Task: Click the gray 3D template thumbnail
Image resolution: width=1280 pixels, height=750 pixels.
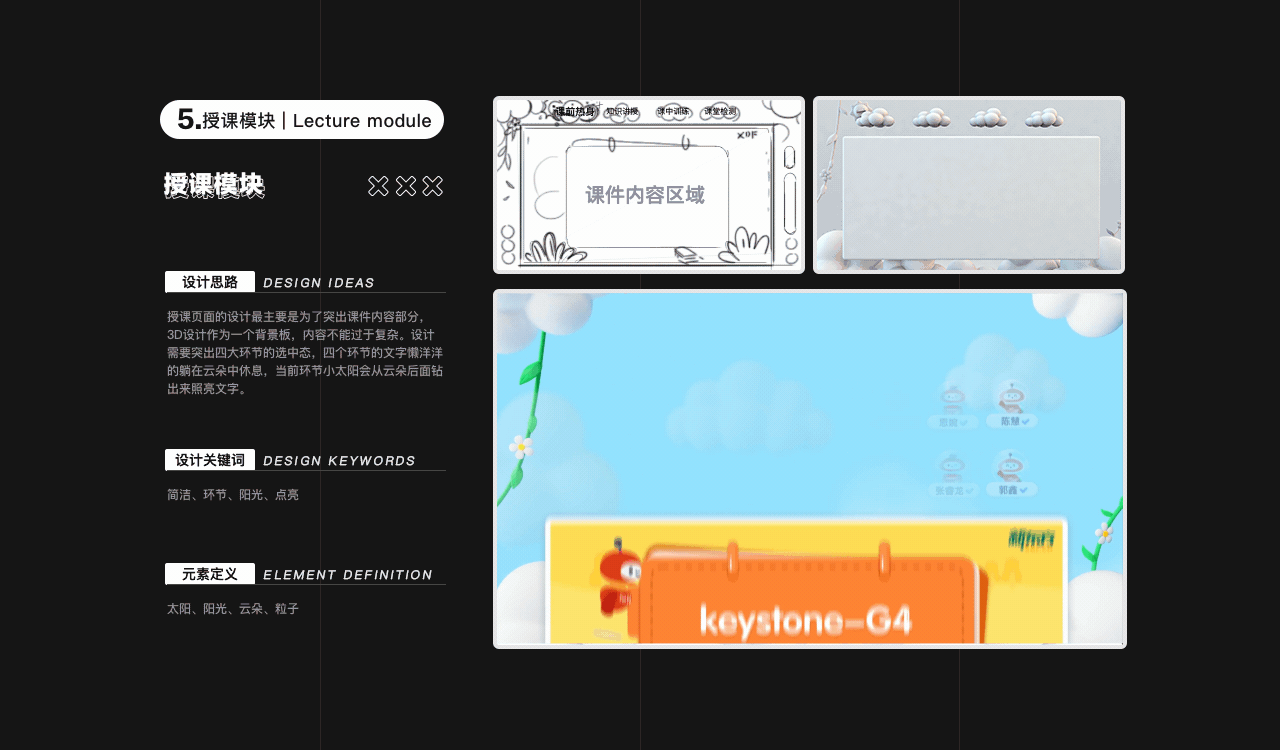Action: coord(968,184)
